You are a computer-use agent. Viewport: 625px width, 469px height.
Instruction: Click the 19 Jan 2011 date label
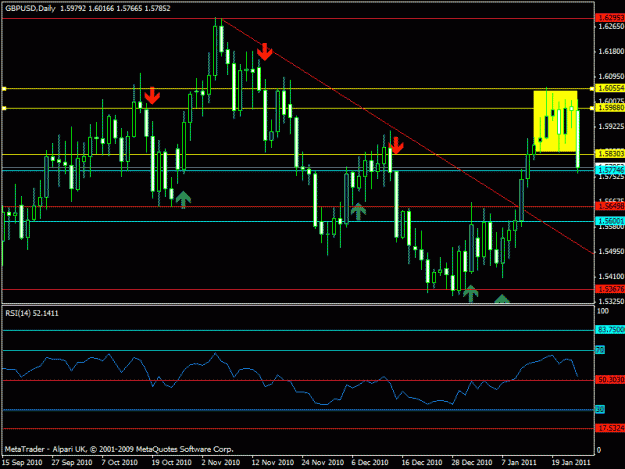click(x=571, y=463)
